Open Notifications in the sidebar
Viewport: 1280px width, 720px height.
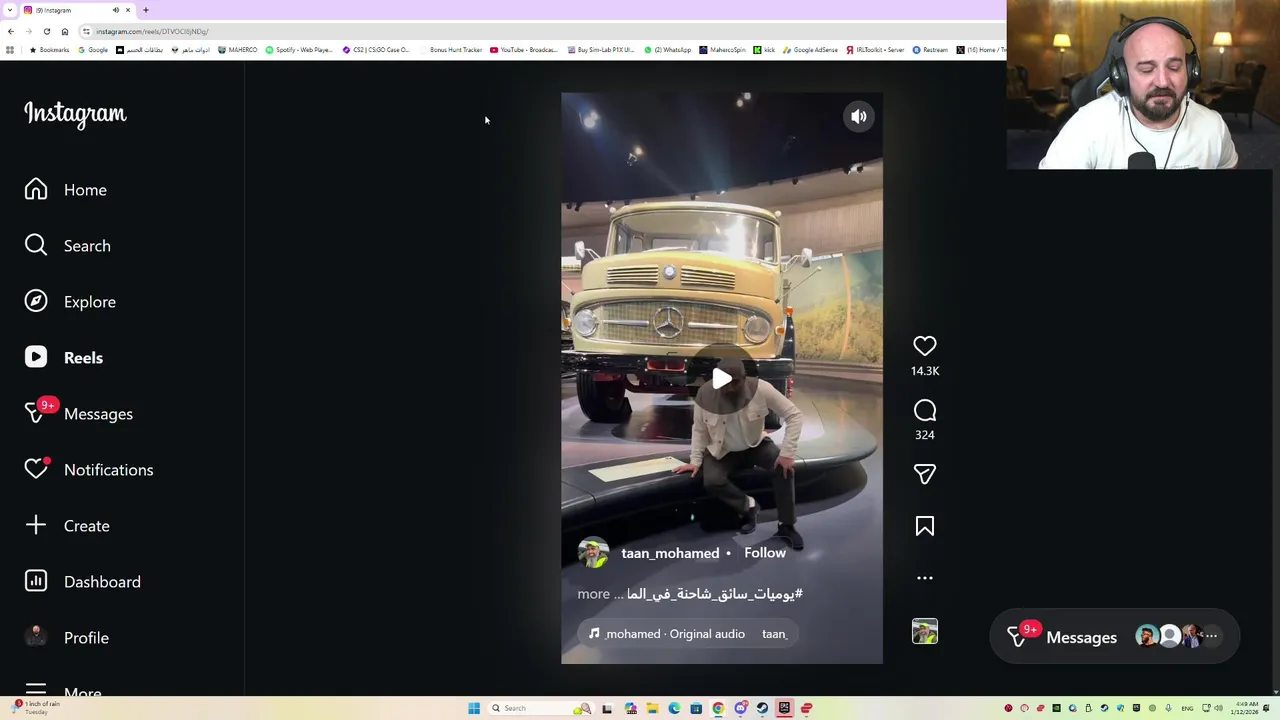click(x=89, y=470)
